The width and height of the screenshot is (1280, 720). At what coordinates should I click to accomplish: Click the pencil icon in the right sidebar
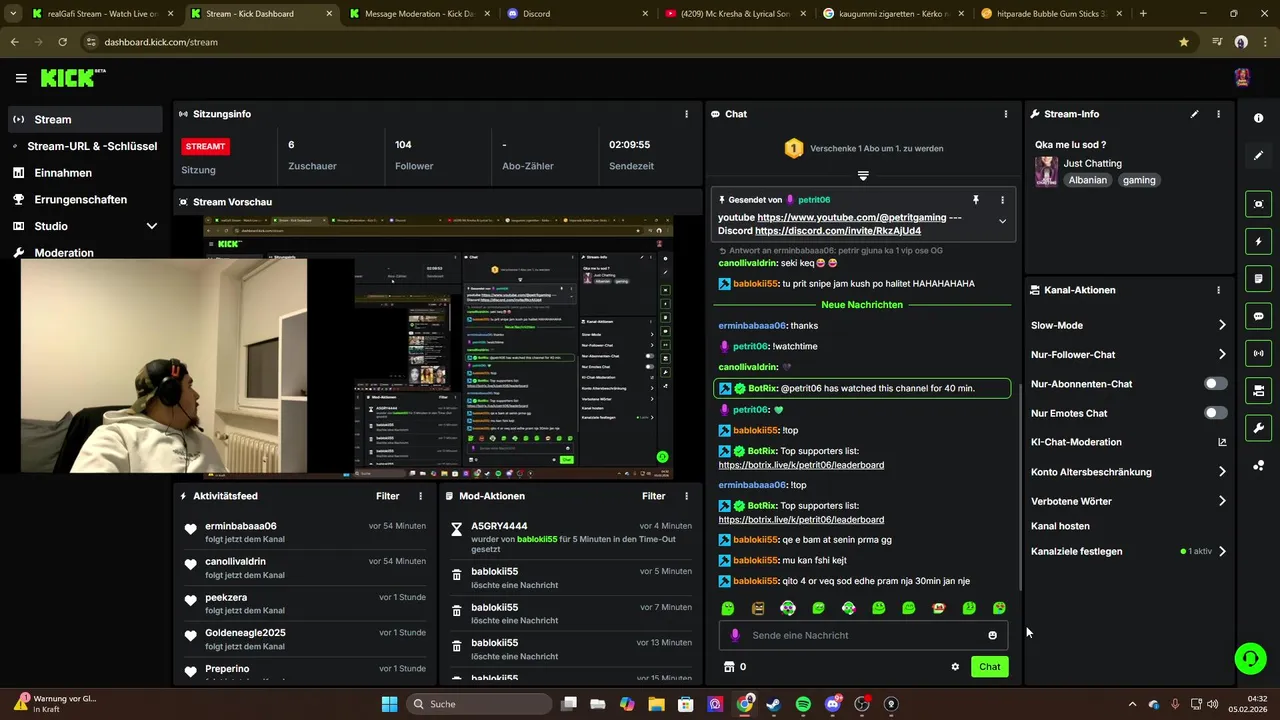point(1258,155)
